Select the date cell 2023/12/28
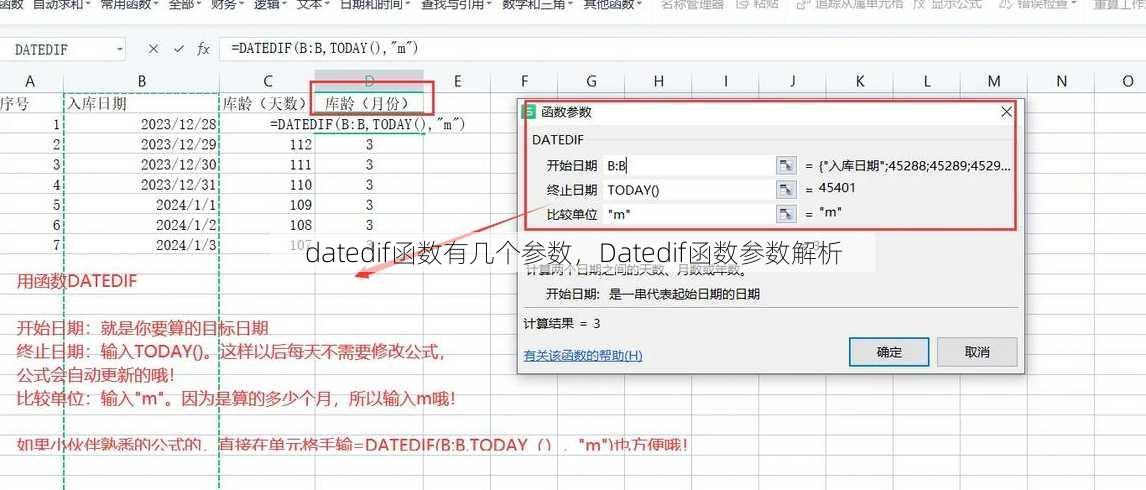This screenshot has height=490, width=1146. click(142, 124)
